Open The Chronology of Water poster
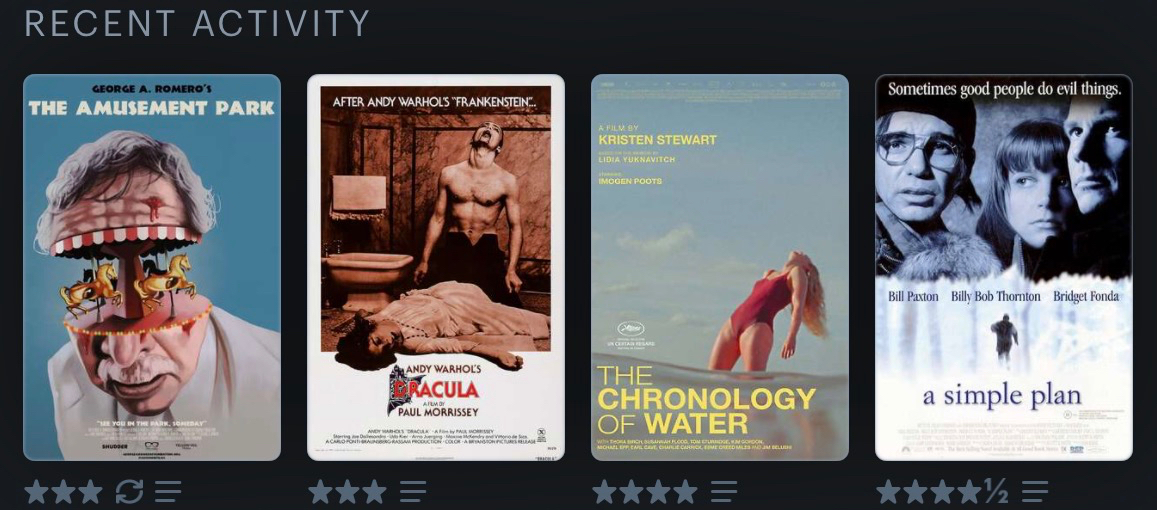The height and width of the screenshot is (510, 1157). coord(720,267)
